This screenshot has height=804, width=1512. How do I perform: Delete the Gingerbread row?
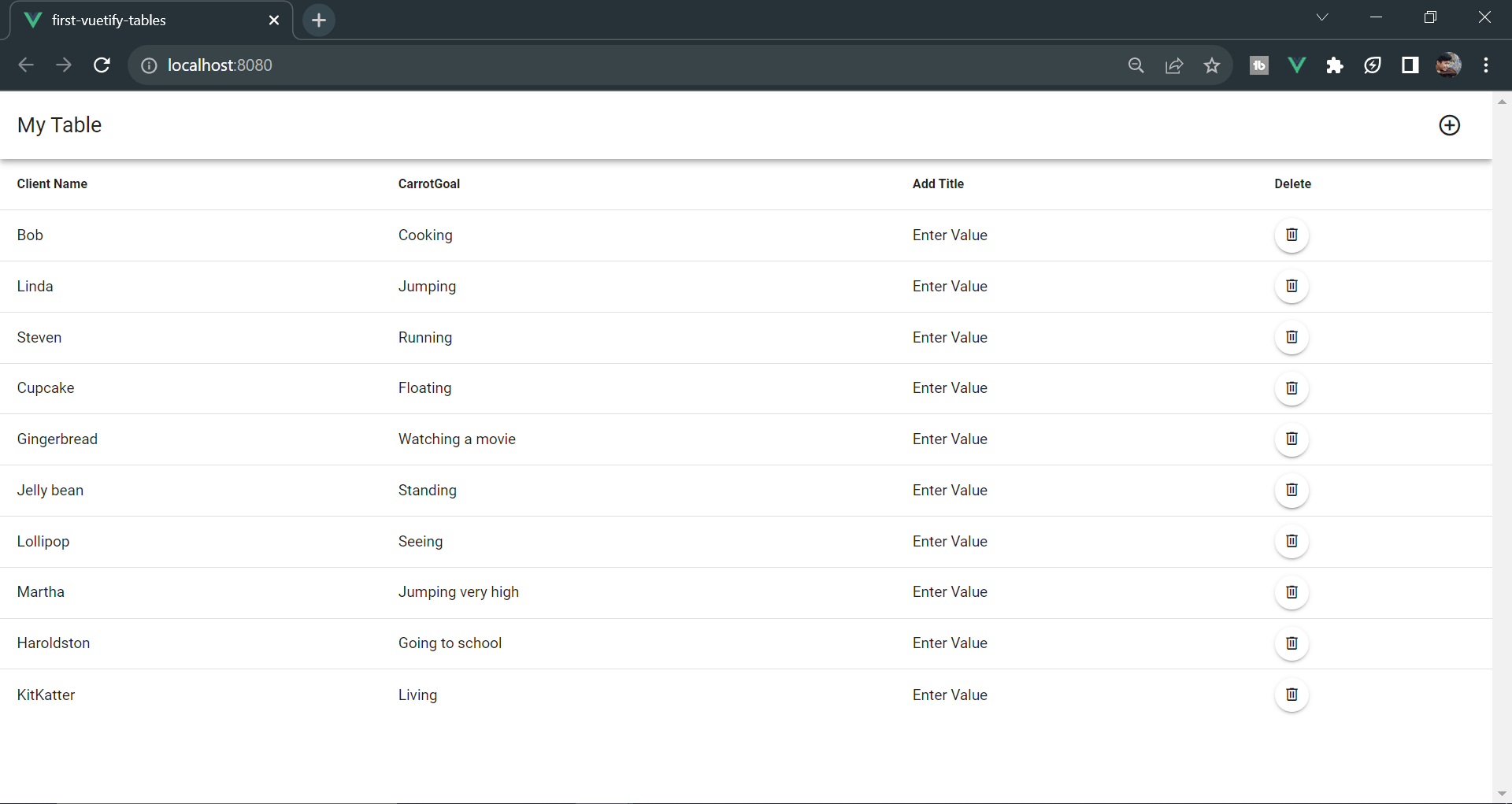pos(1291,439)
